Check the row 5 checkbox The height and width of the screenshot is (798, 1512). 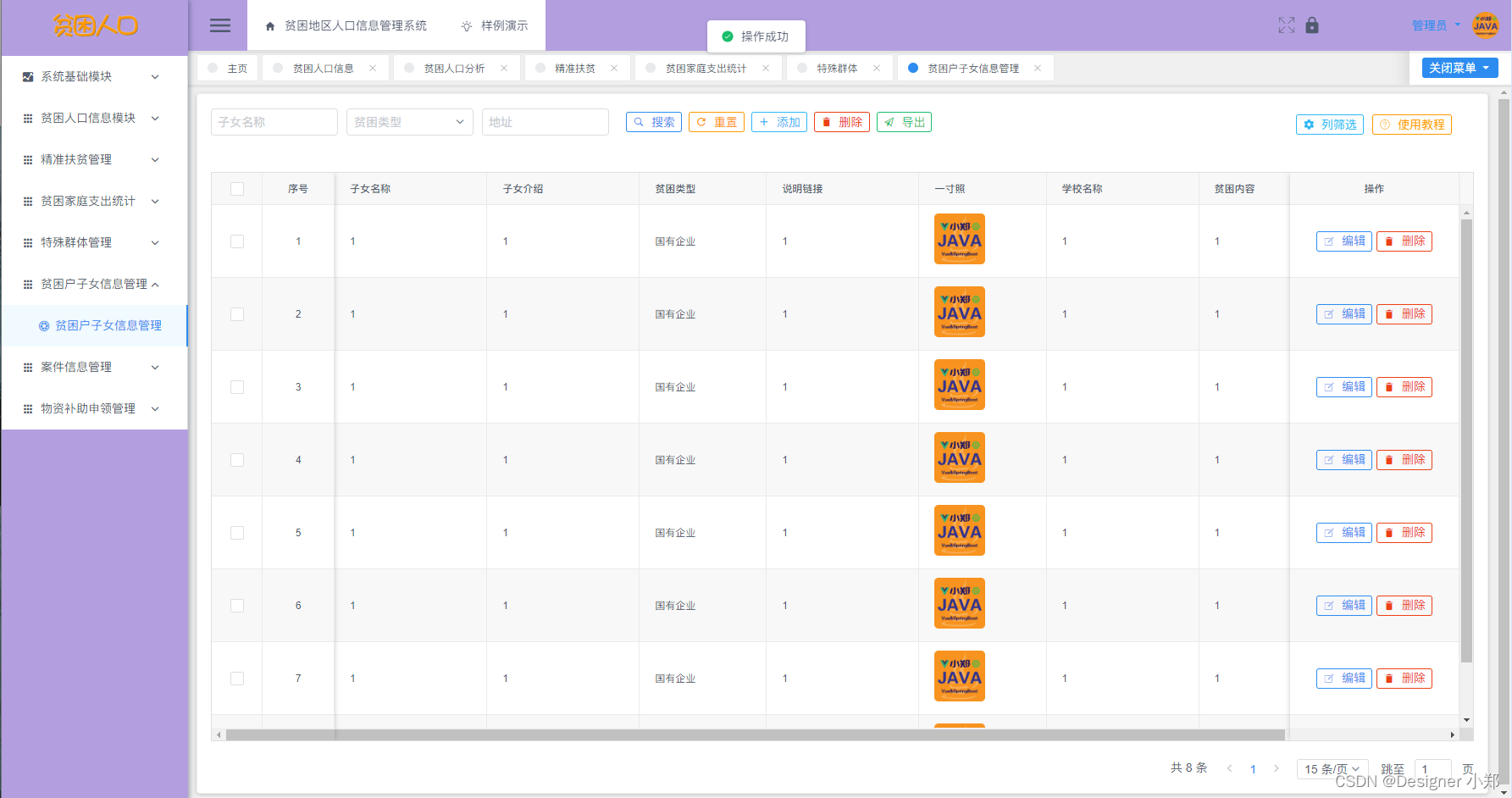(x=237, y=533)
